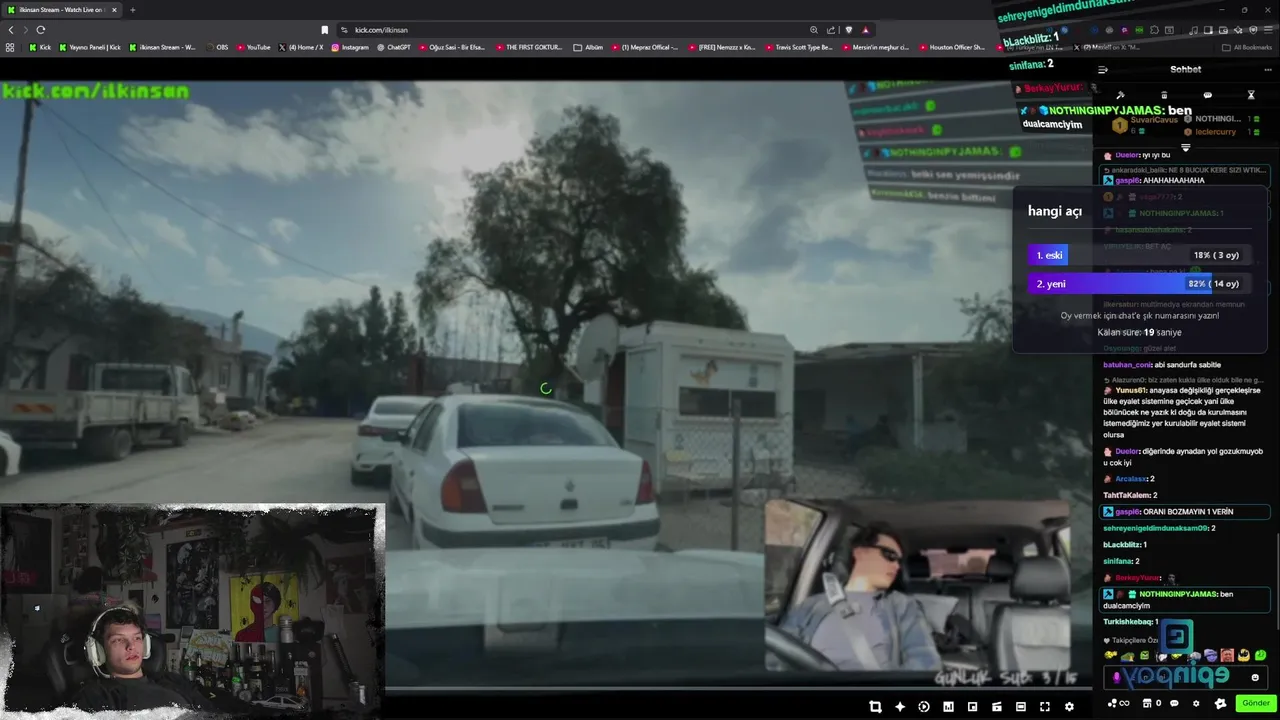Click the crop/clip icon in player controls
Screen dimensions: 1280x720
coord(875,707)
